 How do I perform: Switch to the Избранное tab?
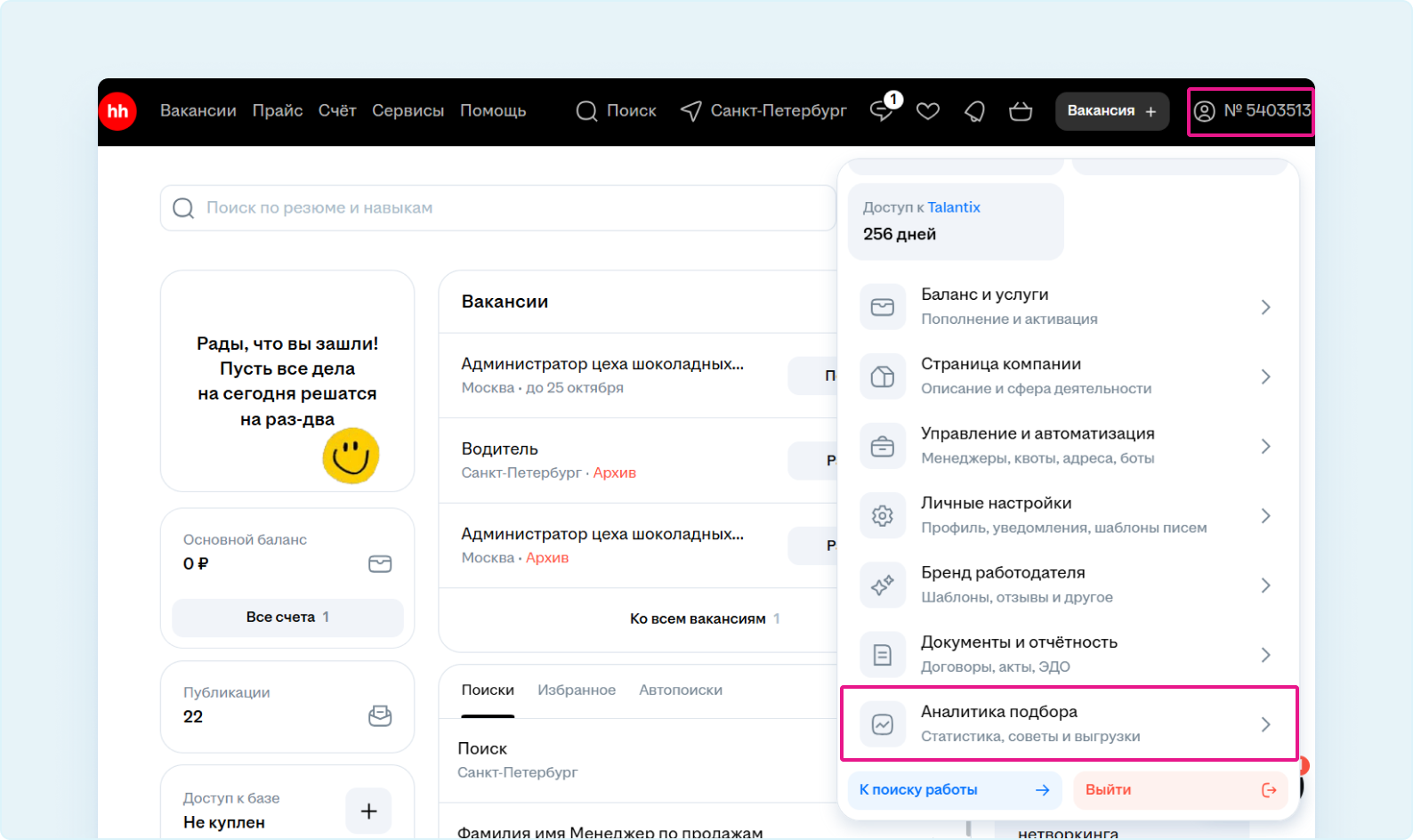coord(577,690)
